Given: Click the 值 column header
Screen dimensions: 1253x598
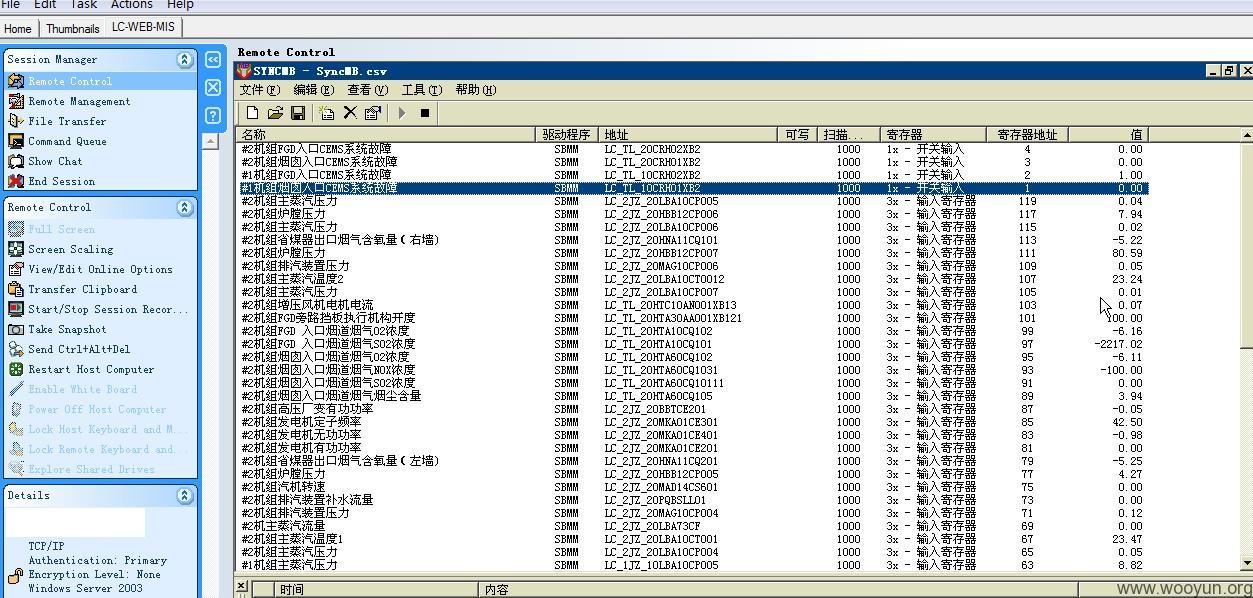Looking at the screenshot, I should pyautogui.click(x=1109, y=134).
